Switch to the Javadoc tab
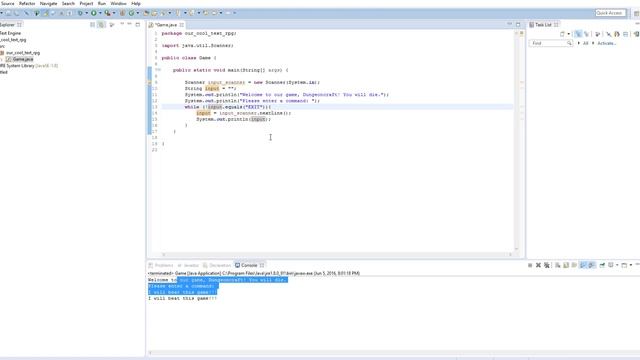 click(188, 265)
